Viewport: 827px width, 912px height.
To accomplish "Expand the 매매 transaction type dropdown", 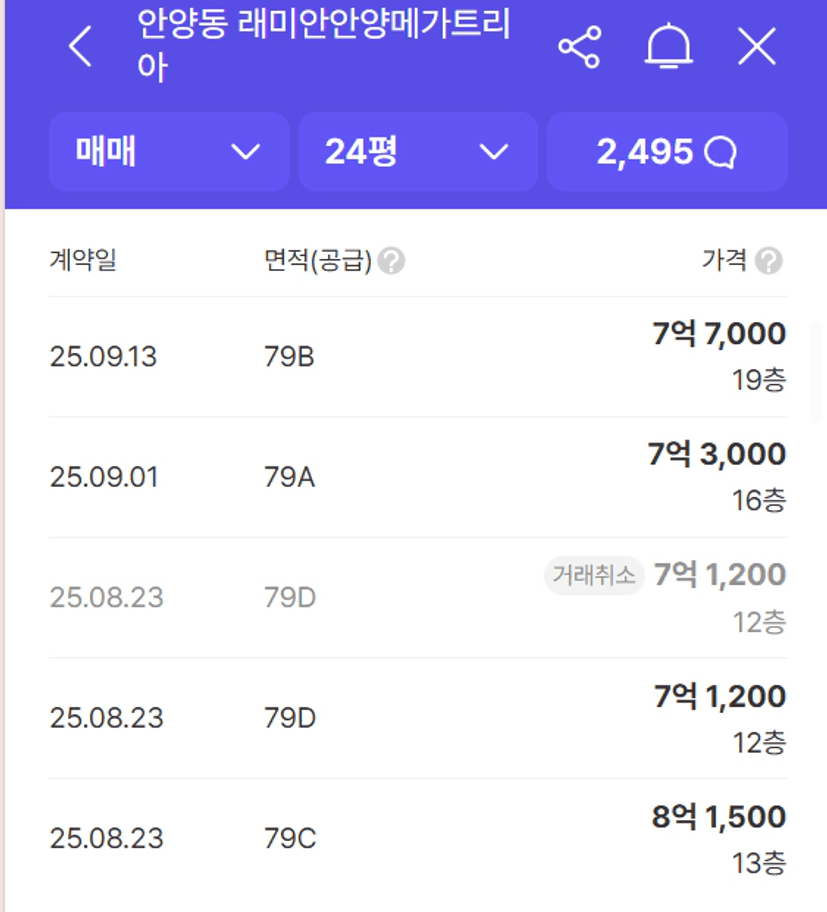I will [169, 152].
